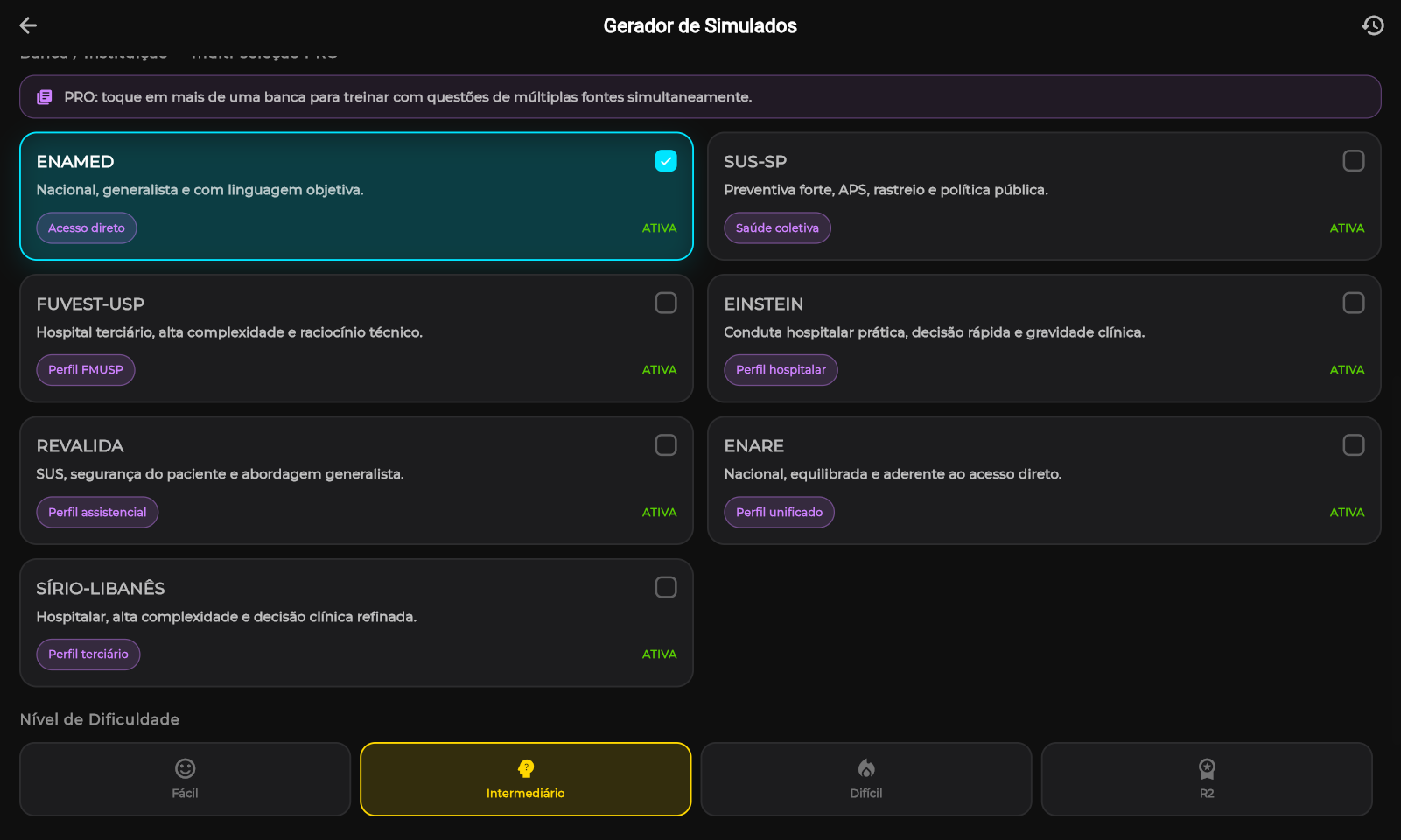Select the Intermediário difficulty label
Screen dimensions: 1401x840
525,793
